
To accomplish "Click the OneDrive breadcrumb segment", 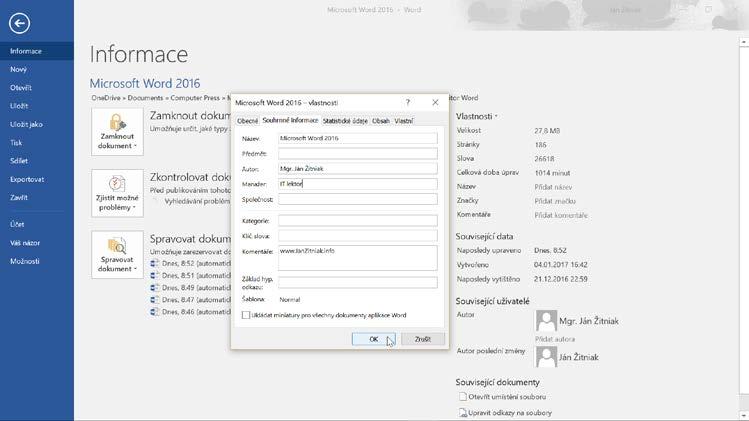I will pyautogui.click(x=106, y=97).
